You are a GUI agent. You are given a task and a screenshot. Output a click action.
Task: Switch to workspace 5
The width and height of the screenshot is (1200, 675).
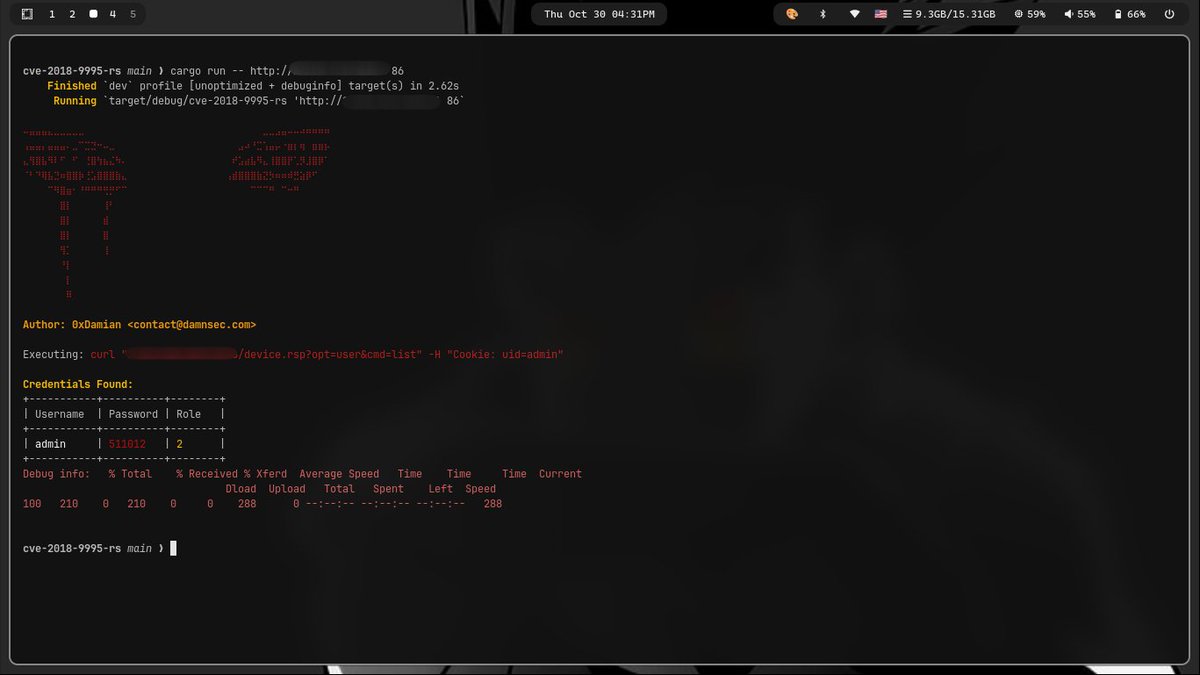point(133,14)
